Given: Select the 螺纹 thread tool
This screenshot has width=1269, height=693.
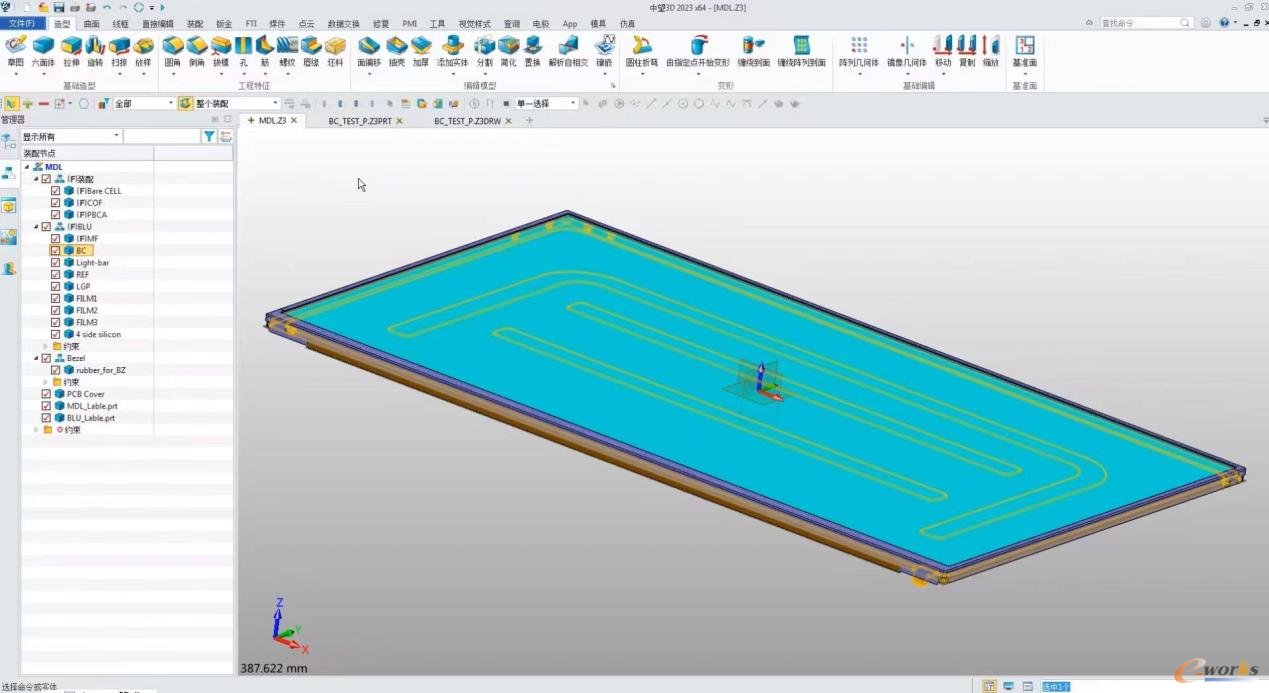Looking at the screenshot, I should click(287, 51).
